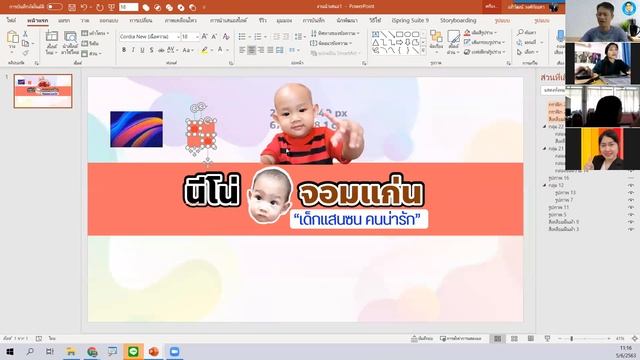Toggle the AutoSave switch
Screen dimensions: 640x360
(55, 7)
